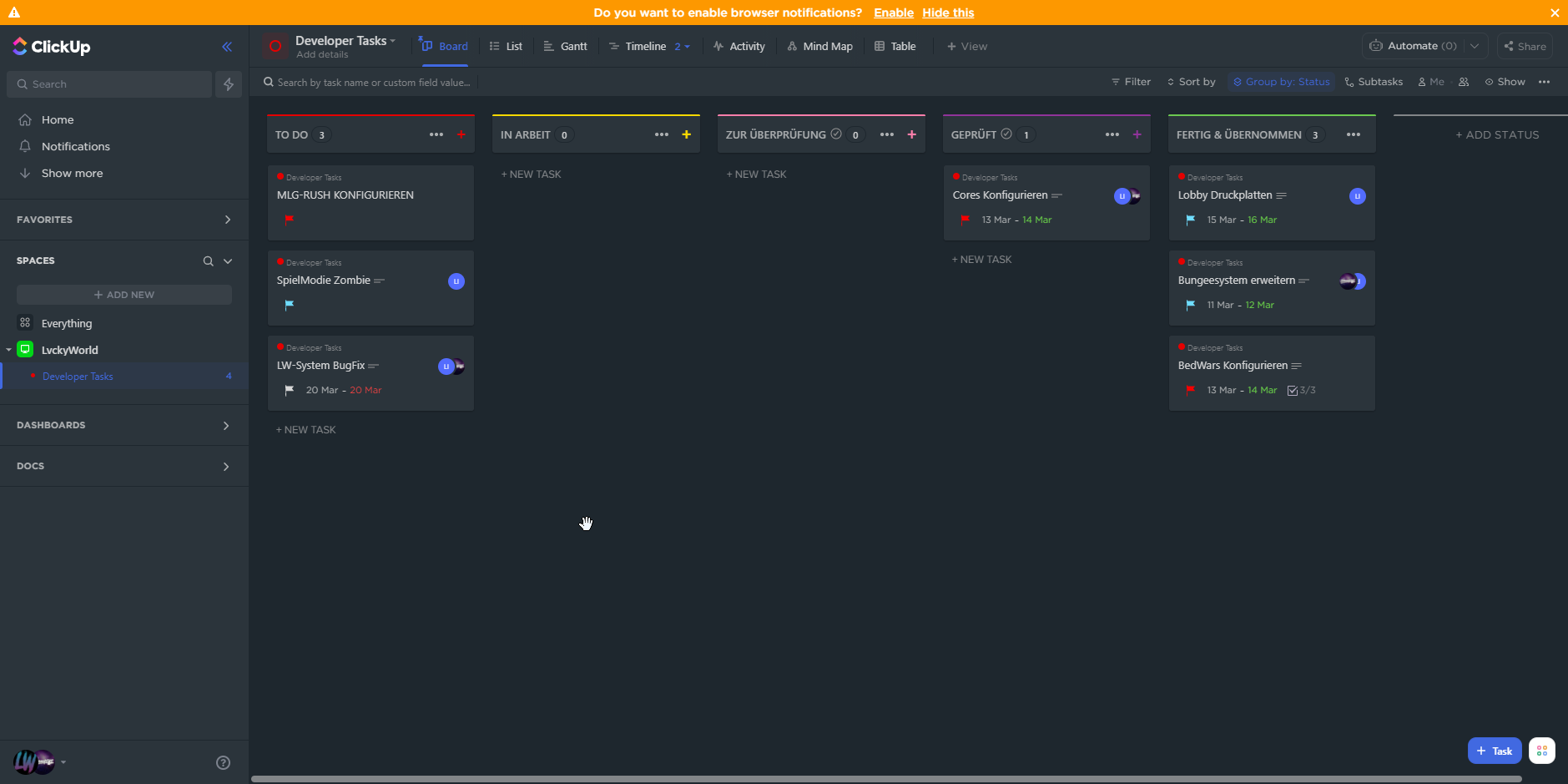Search spaces using the magnifier icon
The height and width of the screenshot is (784, 1568).
click(208, 261)
